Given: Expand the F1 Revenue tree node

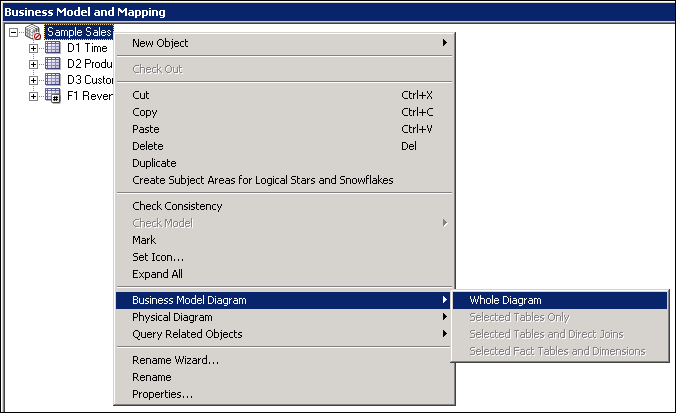Looking at the screenshot, I should 34,96.
